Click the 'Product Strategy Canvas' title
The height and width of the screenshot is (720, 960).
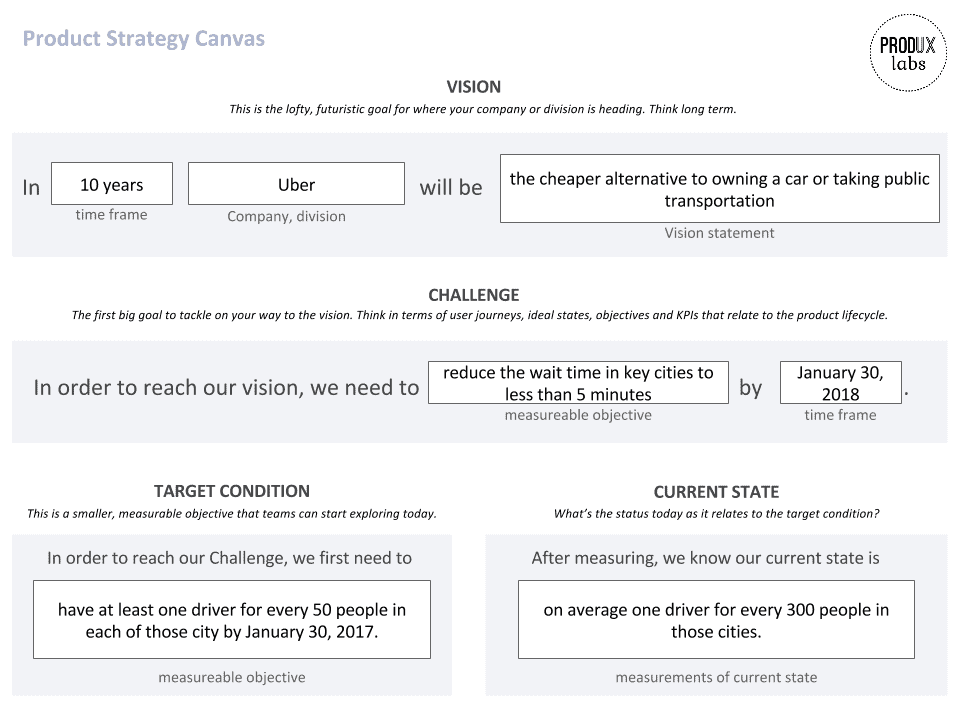click(x=144, y=39)
